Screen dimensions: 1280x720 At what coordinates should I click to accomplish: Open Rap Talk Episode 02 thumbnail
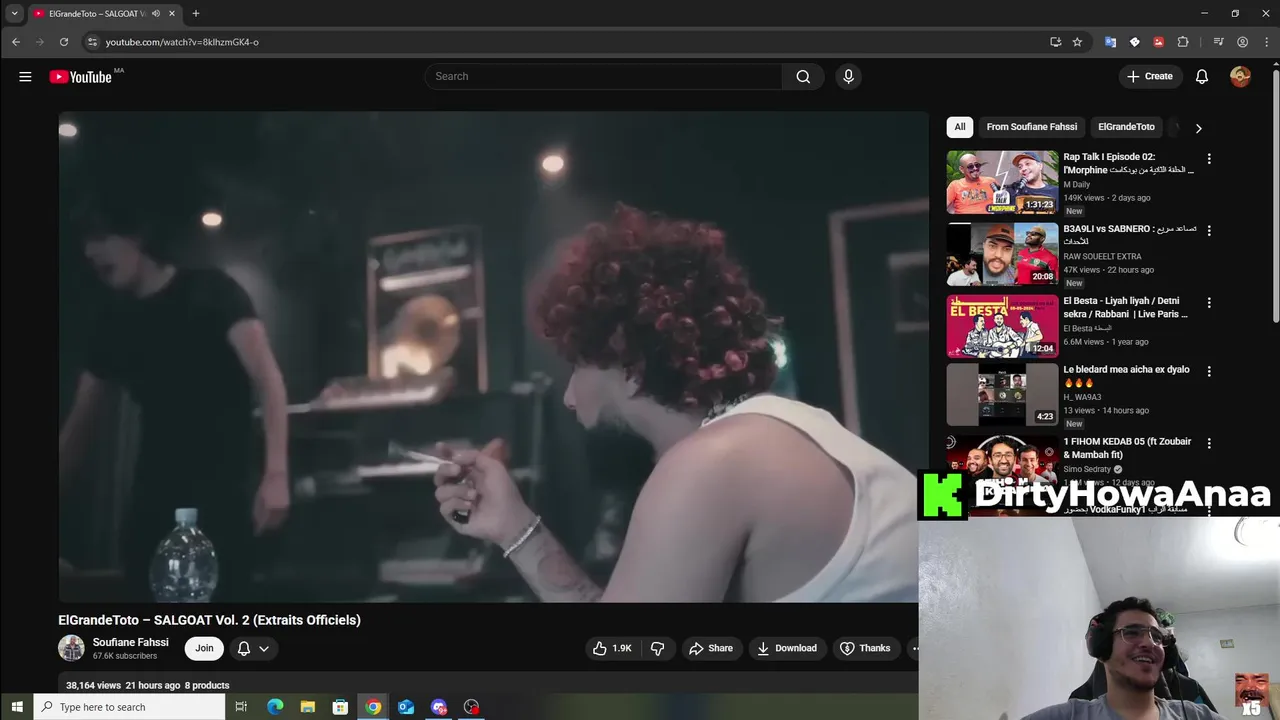(1002, 182)
